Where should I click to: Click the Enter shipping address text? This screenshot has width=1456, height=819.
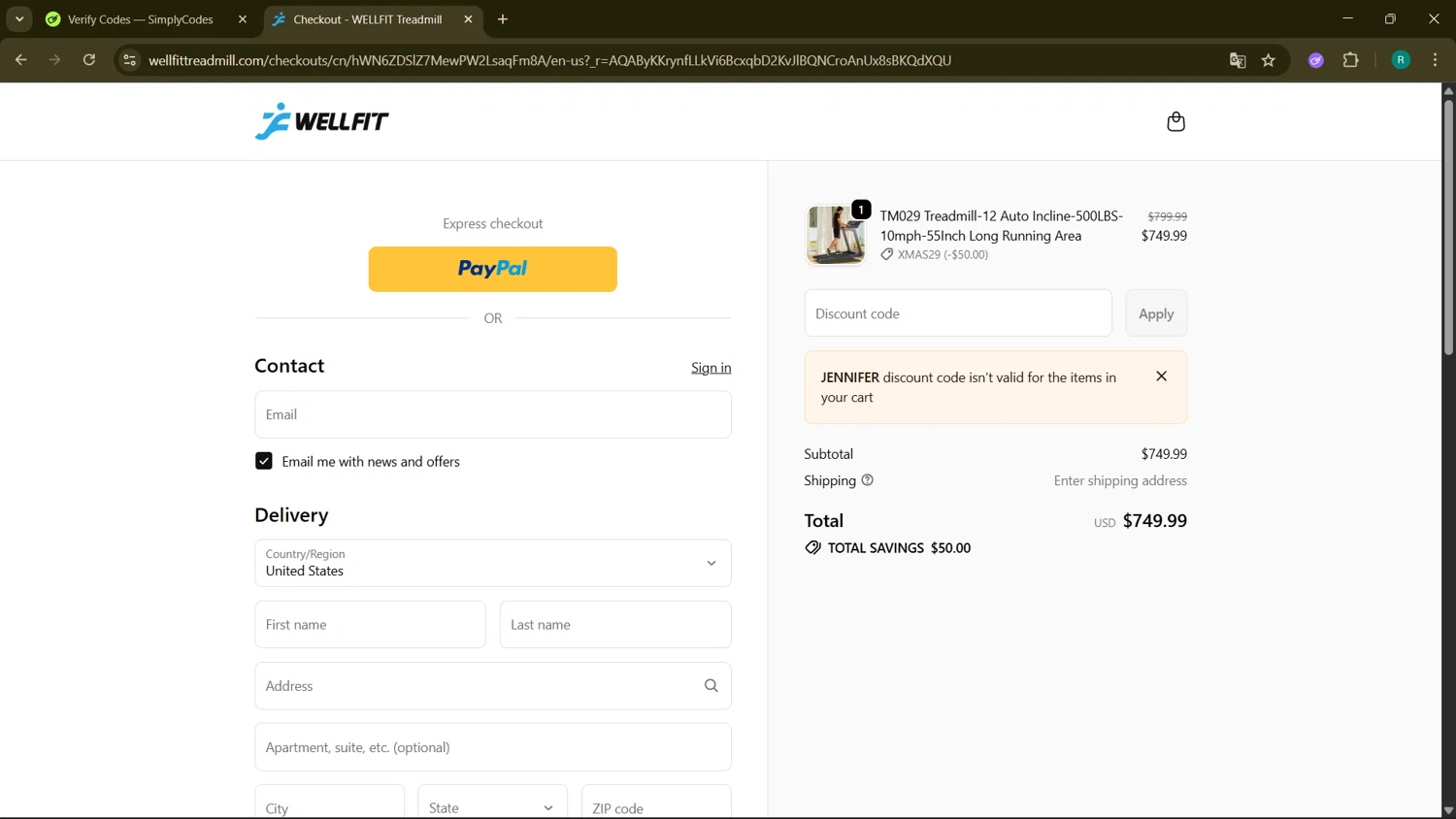(x=1120, y=480)
